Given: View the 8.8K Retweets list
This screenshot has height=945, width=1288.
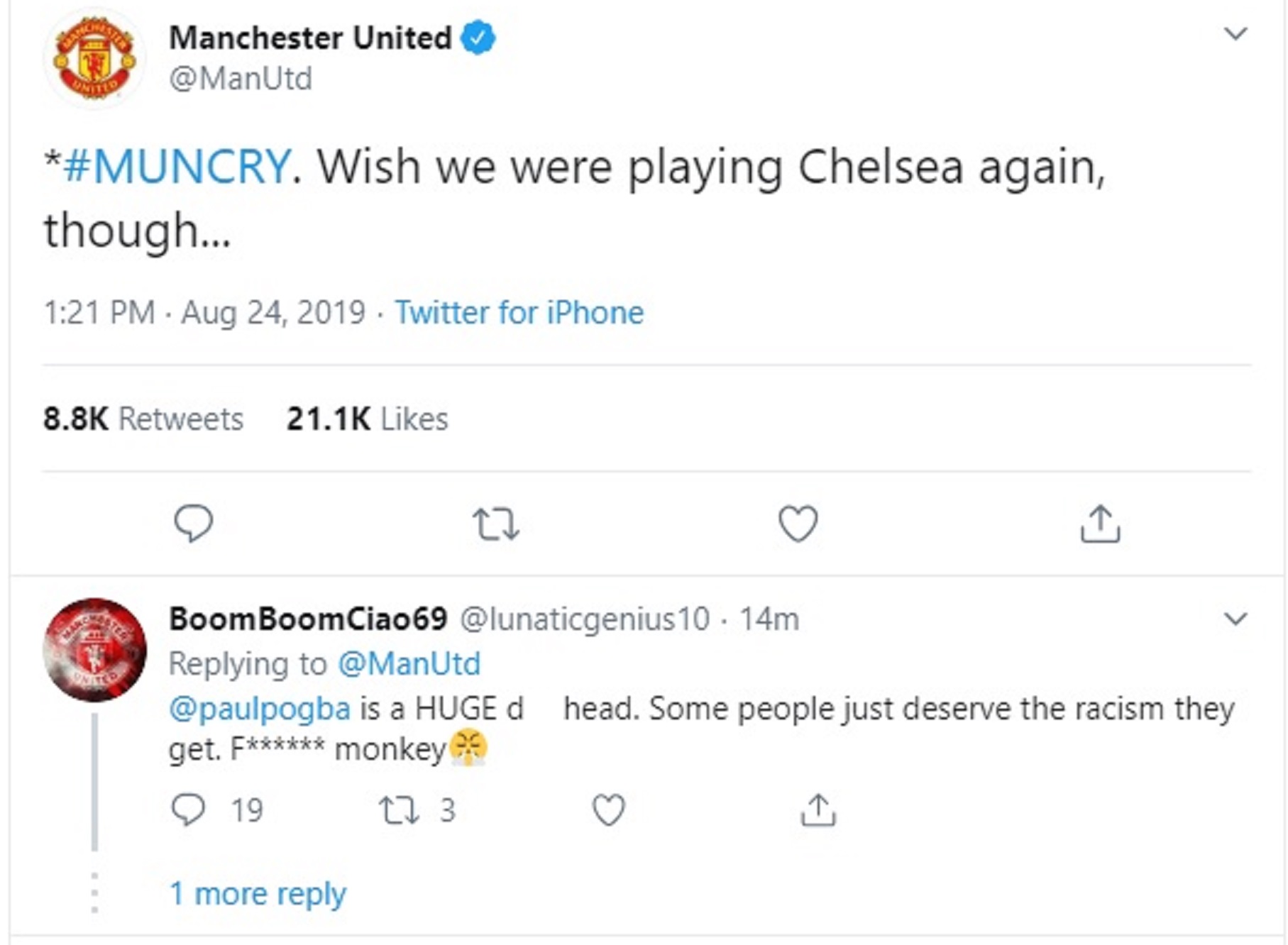Looking at the screenshot, I should [143, 419].
